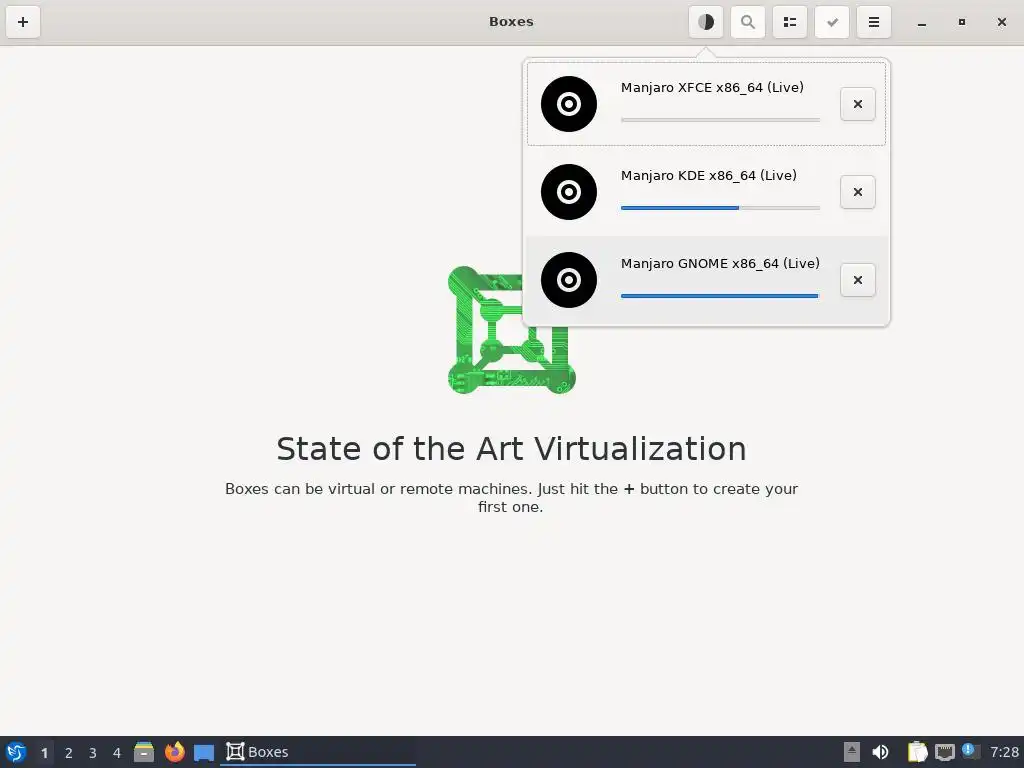Open the update notification tray icon

(x=970, y=751)
